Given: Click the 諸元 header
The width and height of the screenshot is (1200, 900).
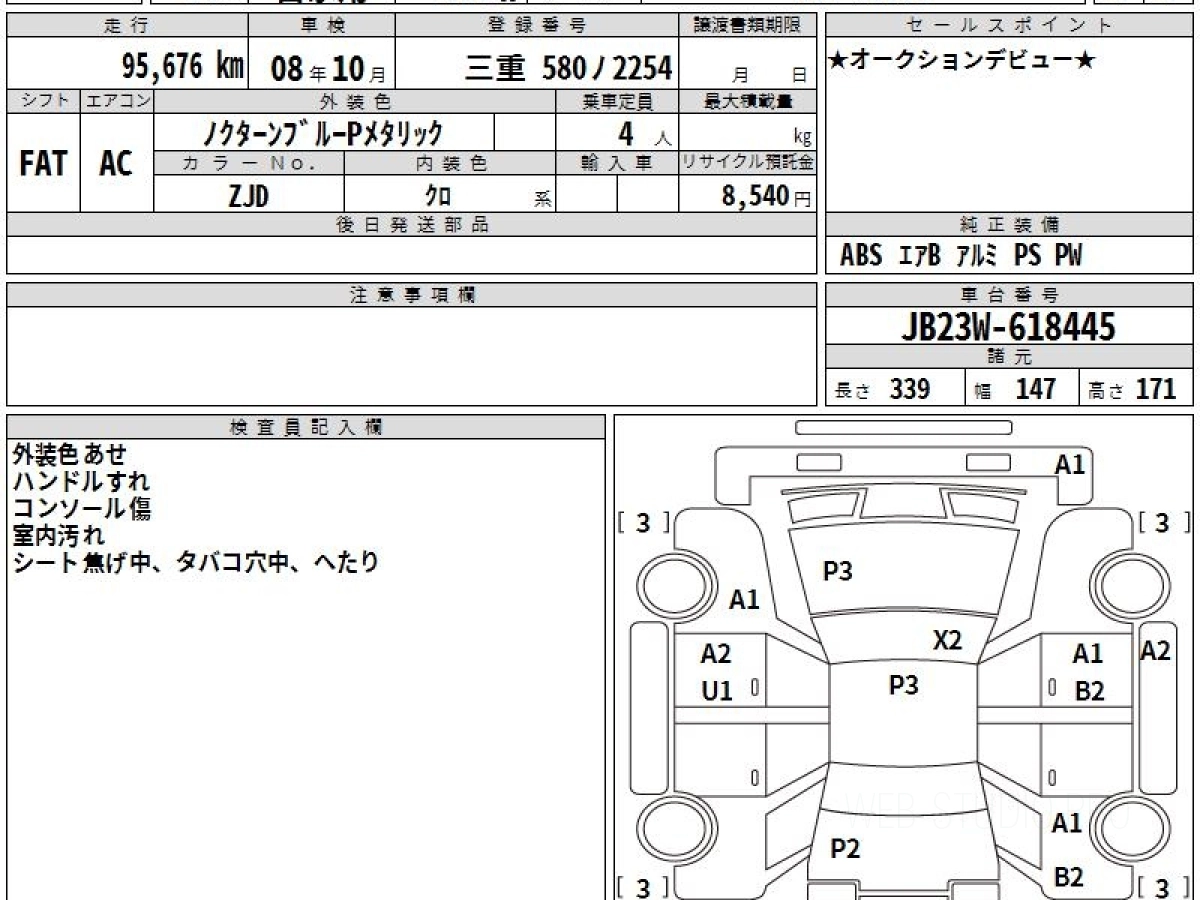Looking at the screenshot, I should click(1009, 356).
